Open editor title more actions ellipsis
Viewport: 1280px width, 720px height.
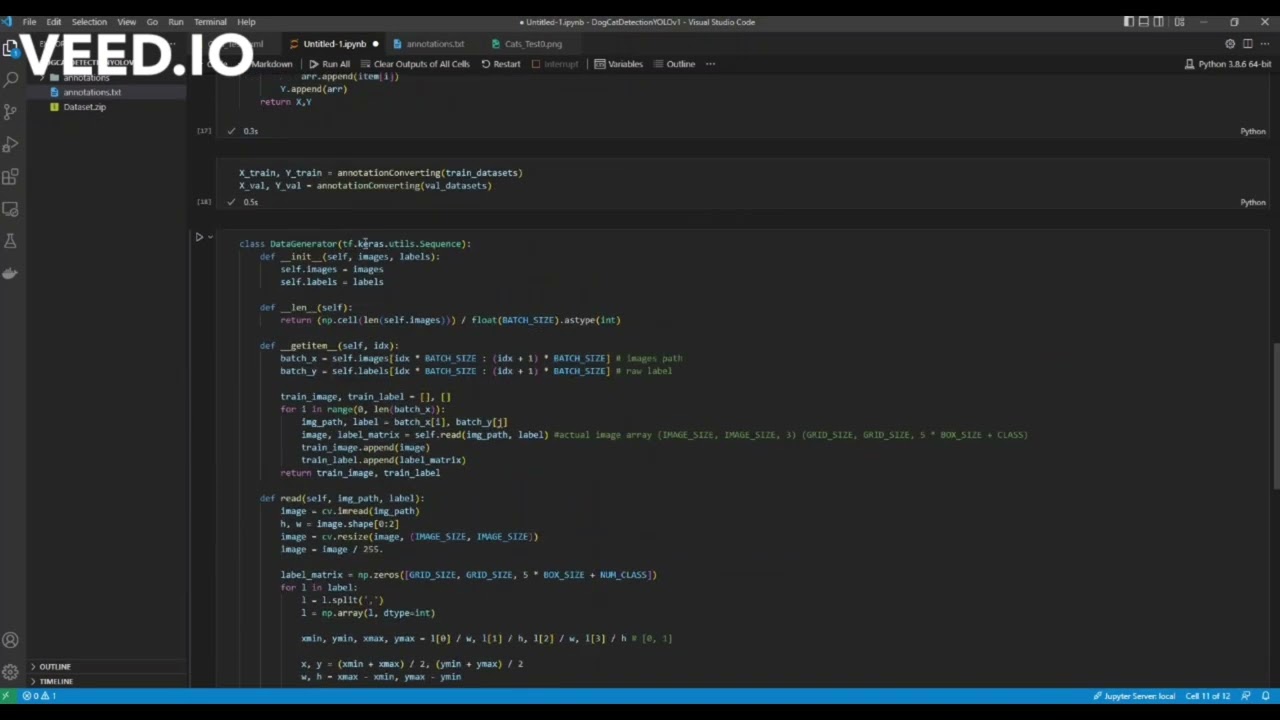point(1264,44)
